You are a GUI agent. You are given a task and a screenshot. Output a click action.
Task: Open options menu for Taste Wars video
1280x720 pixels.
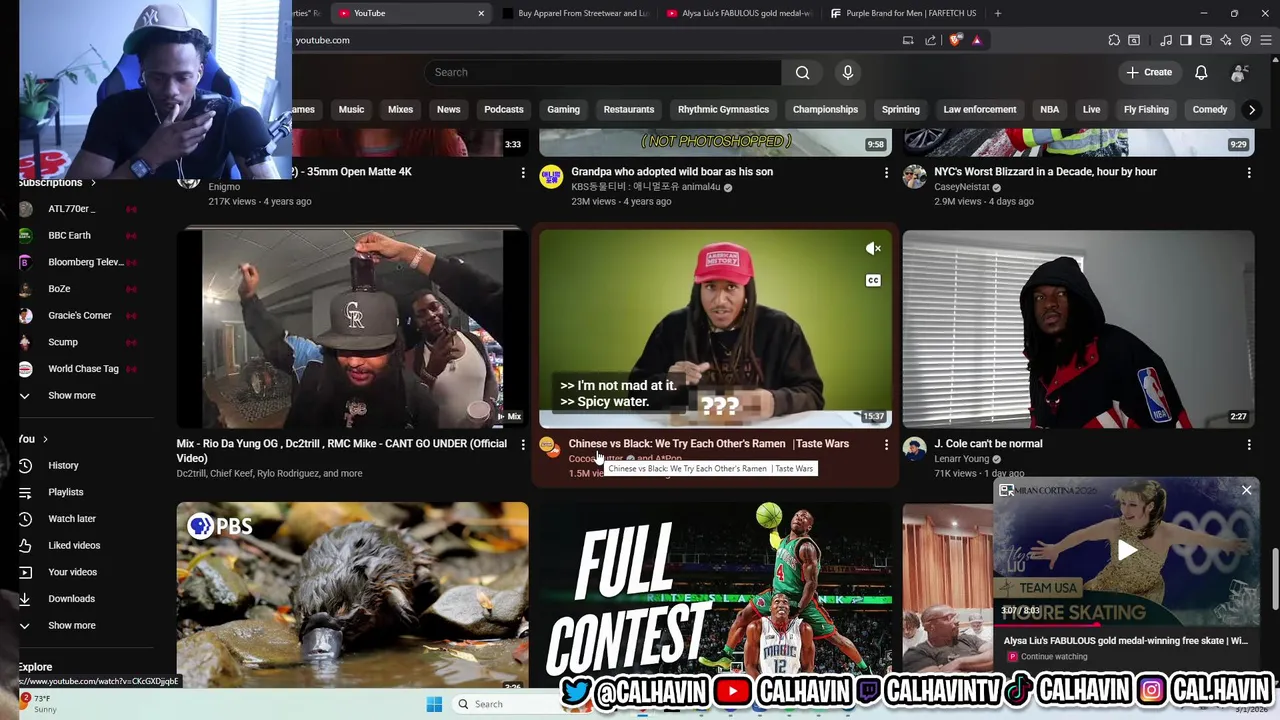pos(886,444)
